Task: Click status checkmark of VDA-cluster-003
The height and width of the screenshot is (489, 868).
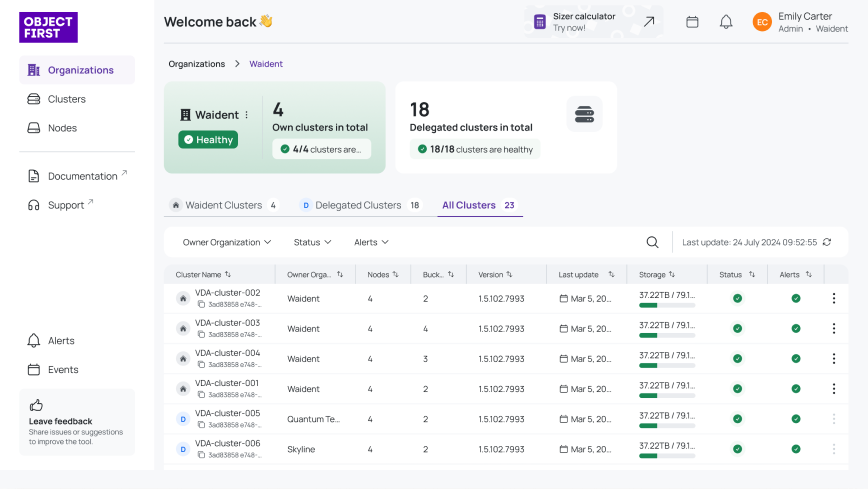Action: (x=737, y=328)
